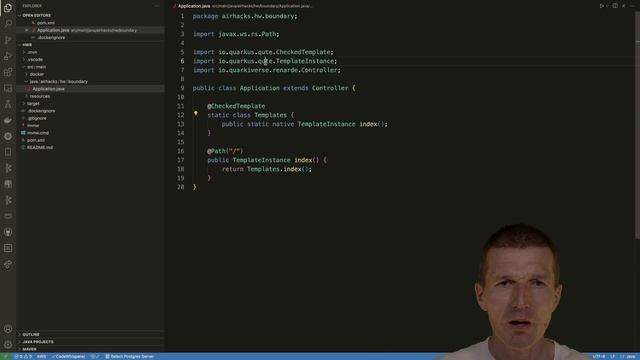Open the Remote Explorer monitor icon
The image size is (640, 360).
tap(8, 88)
